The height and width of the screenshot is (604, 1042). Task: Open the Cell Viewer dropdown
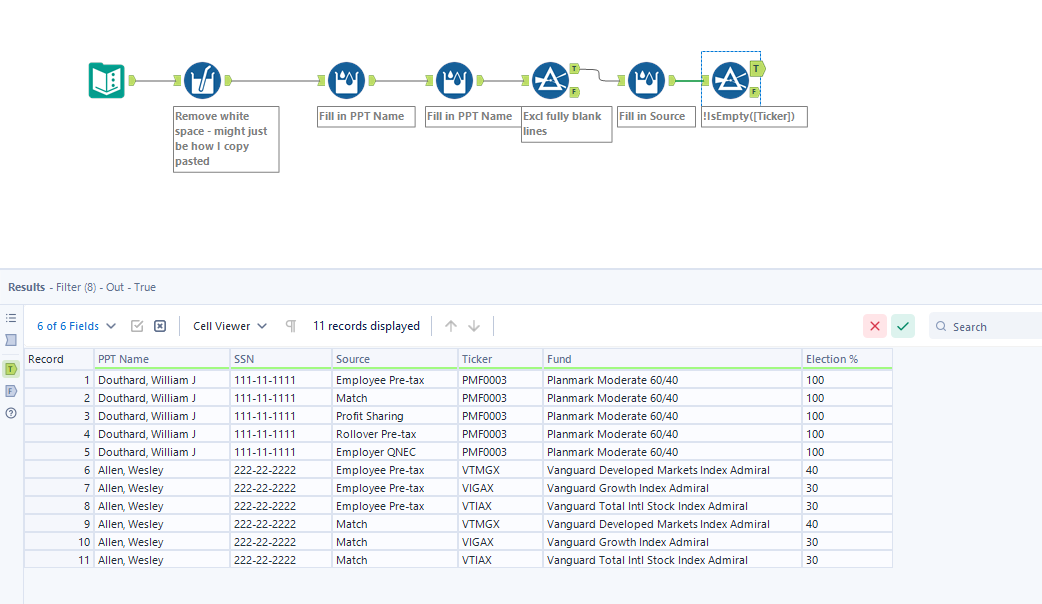(x=227, y=325)
